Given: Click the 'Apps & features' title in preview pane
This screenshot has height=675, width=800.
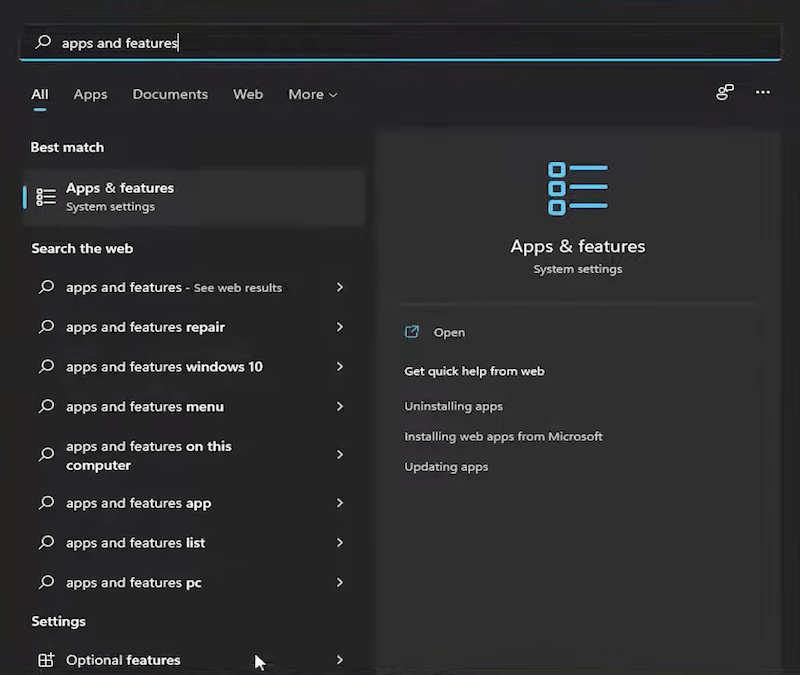Looking at the screenshot, I should [x=578, y=246].
